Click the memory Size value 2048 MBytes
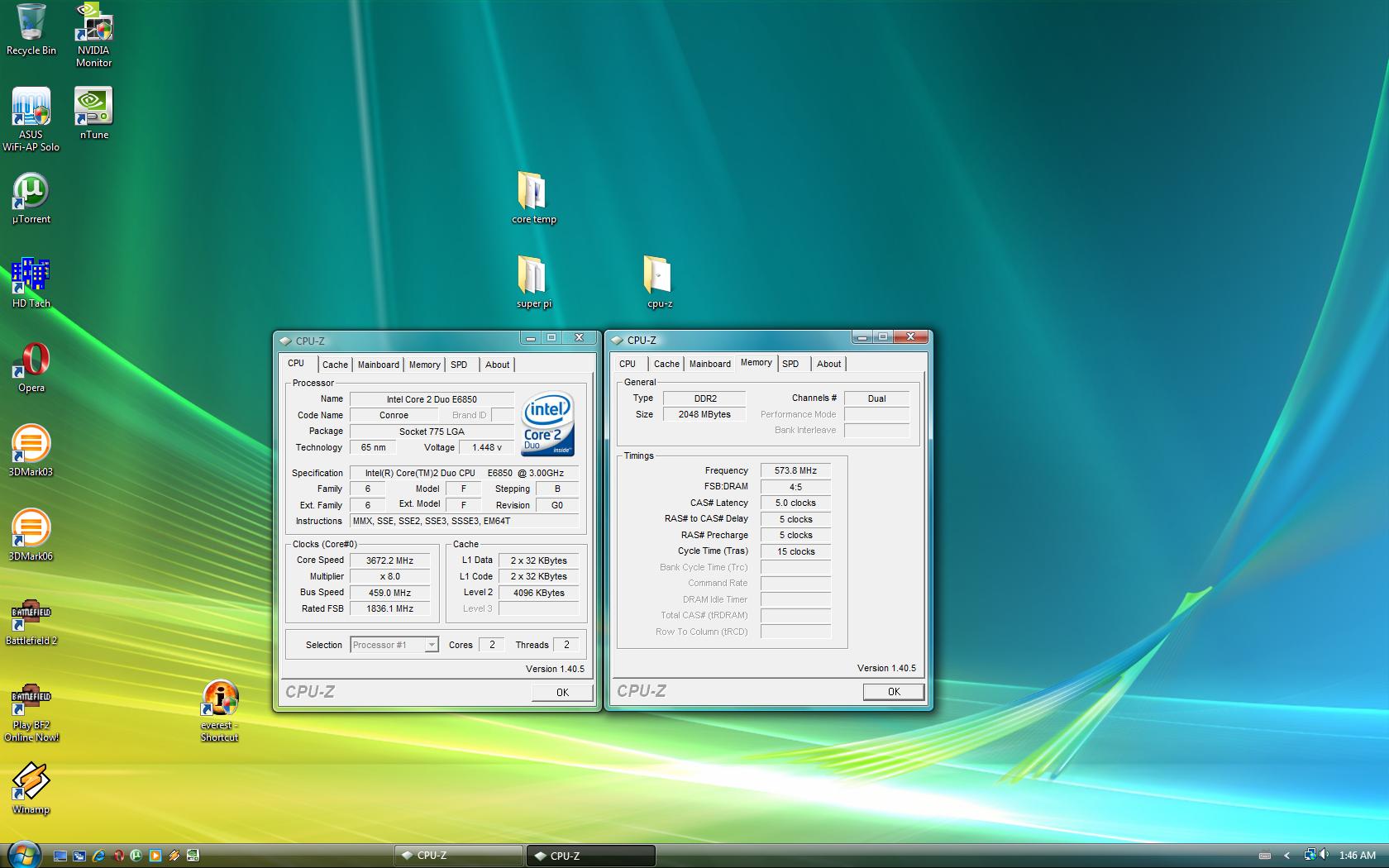The width and height of the screenshot is (1389, 868). 704,414
